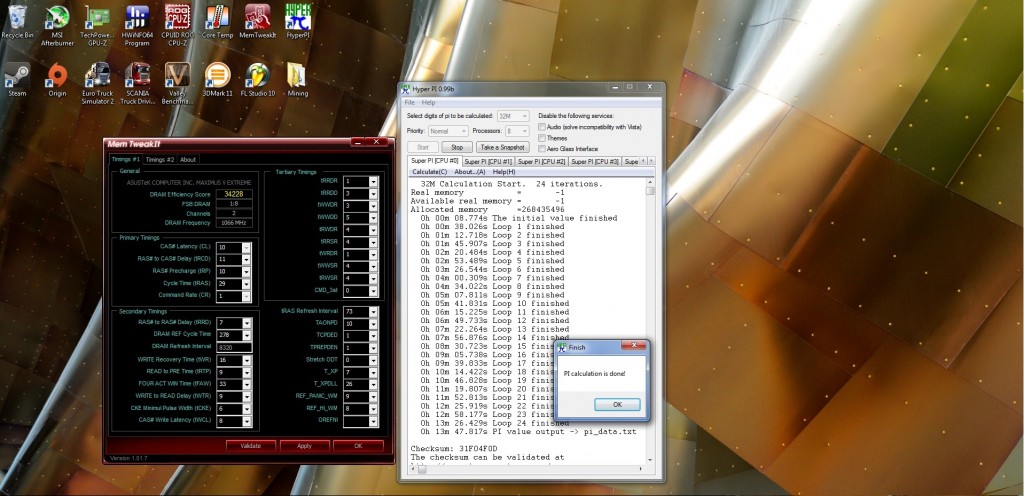
Task: Switch to Super PI [CPU #3] tab
Action: [594, 161]
